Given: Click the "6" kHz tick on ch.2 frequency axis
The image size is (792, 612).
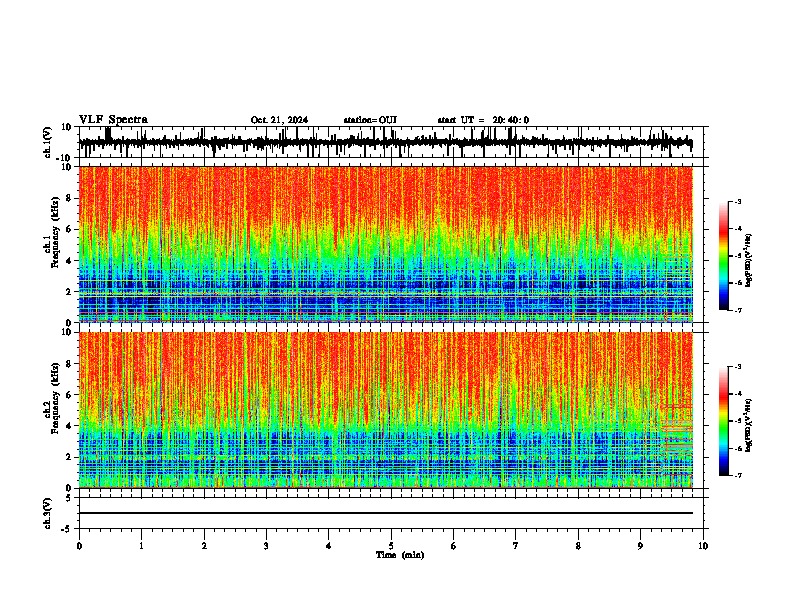Looking at the screenshot, I should point(70,394).
